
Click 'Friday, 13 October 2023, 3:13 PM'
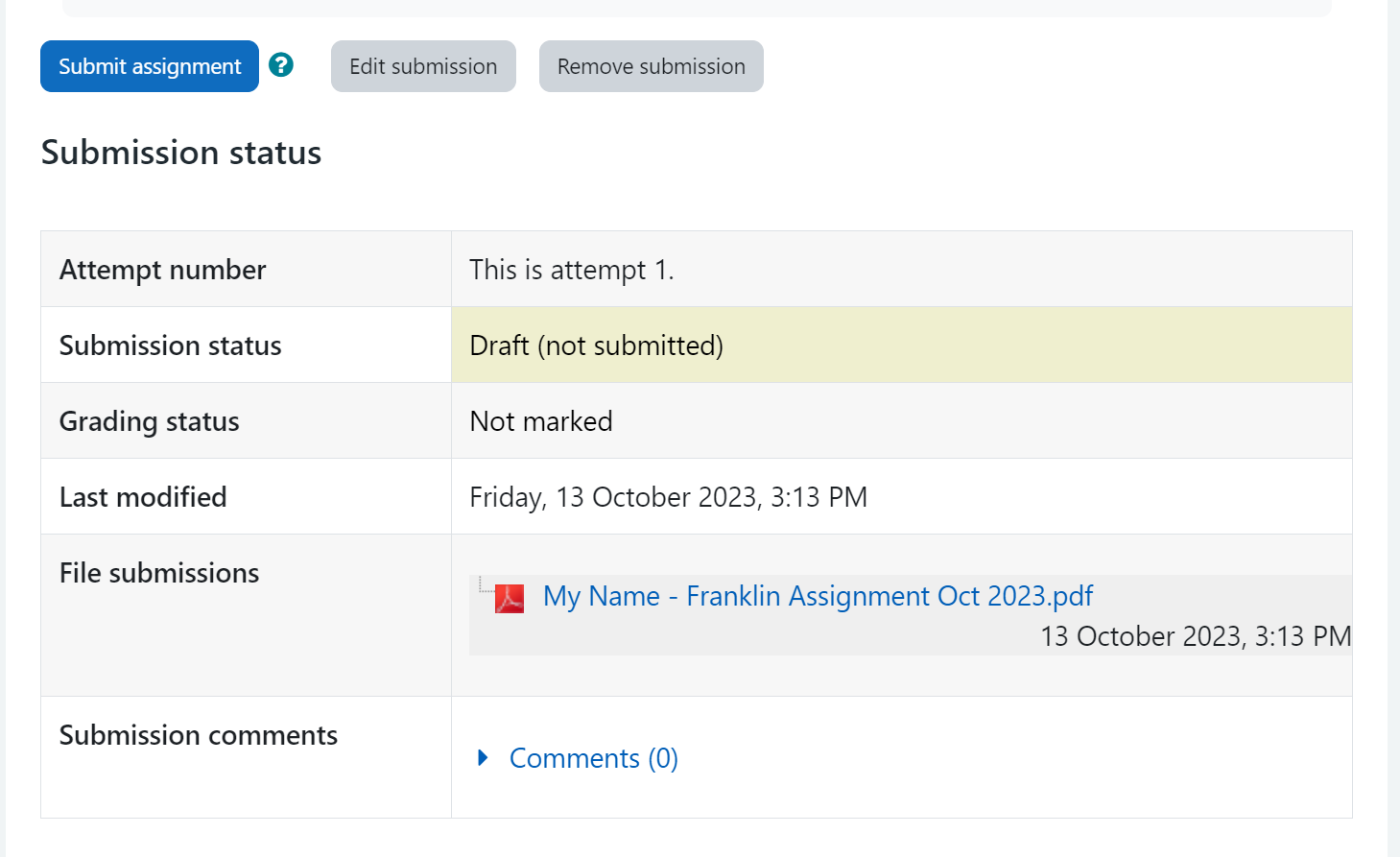(669, 497)
